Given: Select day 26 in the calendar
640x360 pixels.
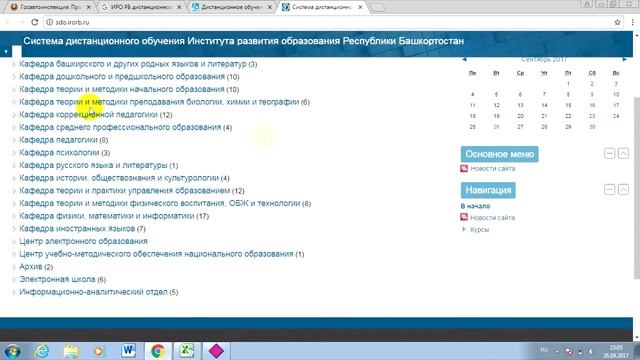Looking at the screenshot, I should pyautogui.click(x=496, y=127).
